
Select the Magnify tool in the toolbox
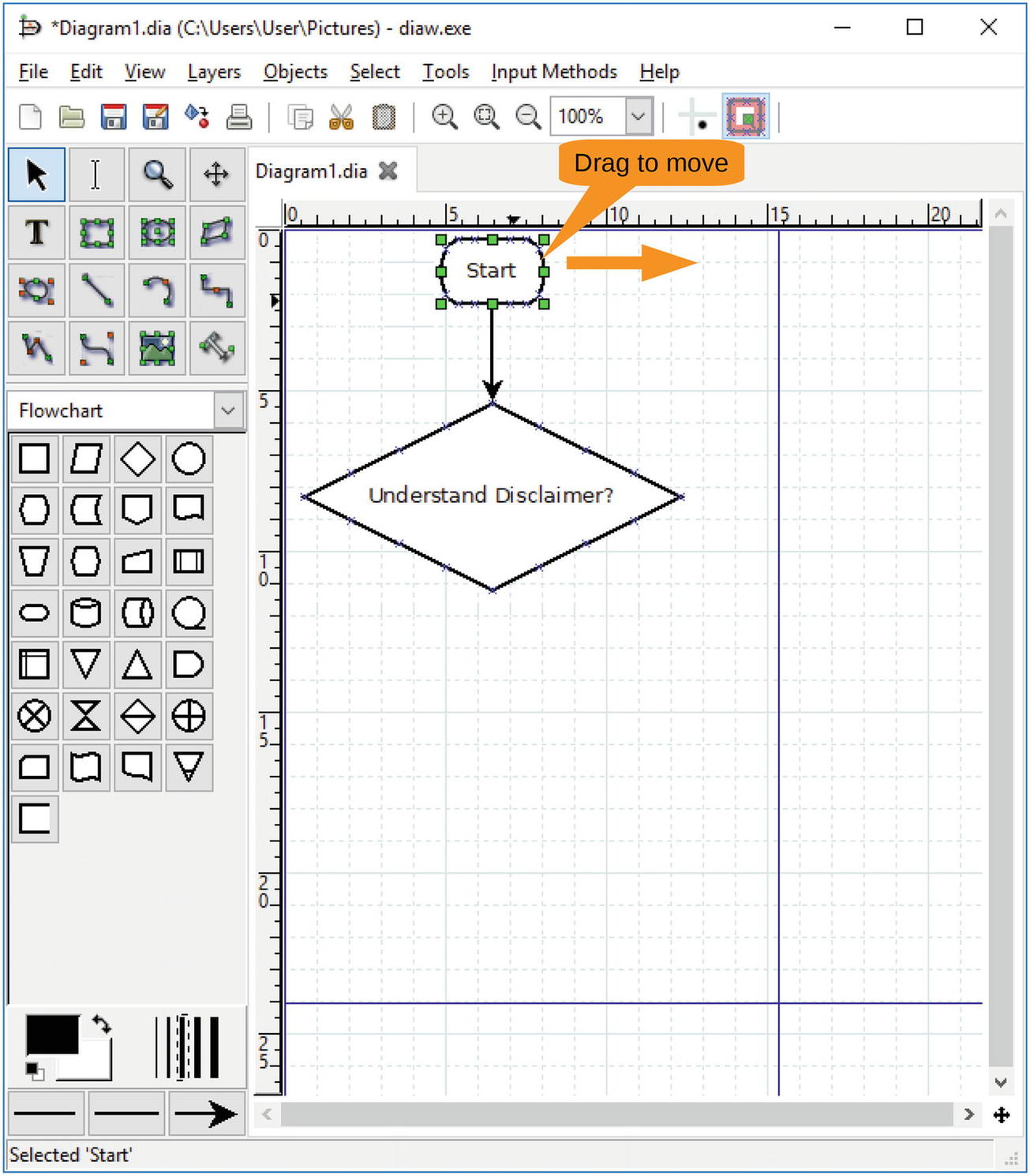(157, 174)
